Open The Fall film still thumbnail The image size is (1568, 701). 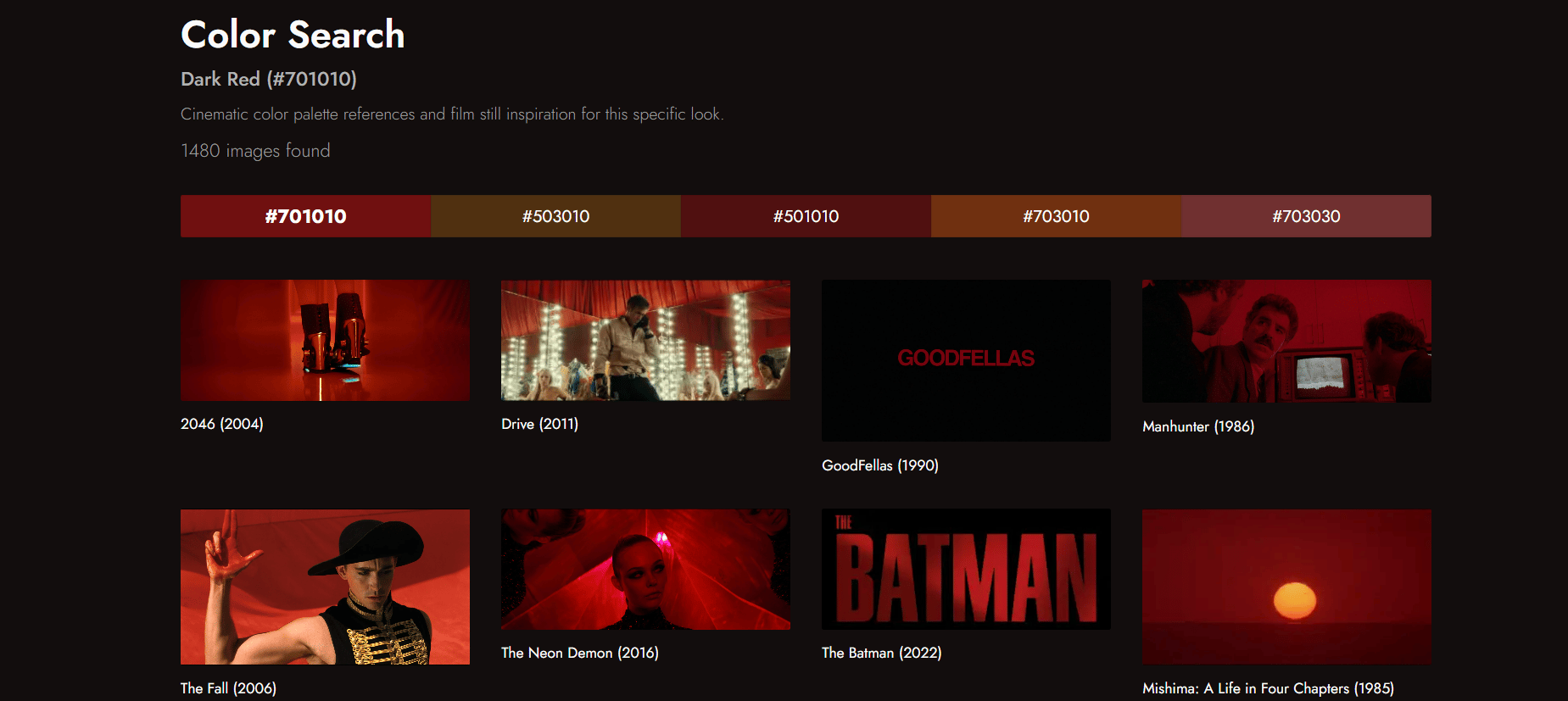325,587
